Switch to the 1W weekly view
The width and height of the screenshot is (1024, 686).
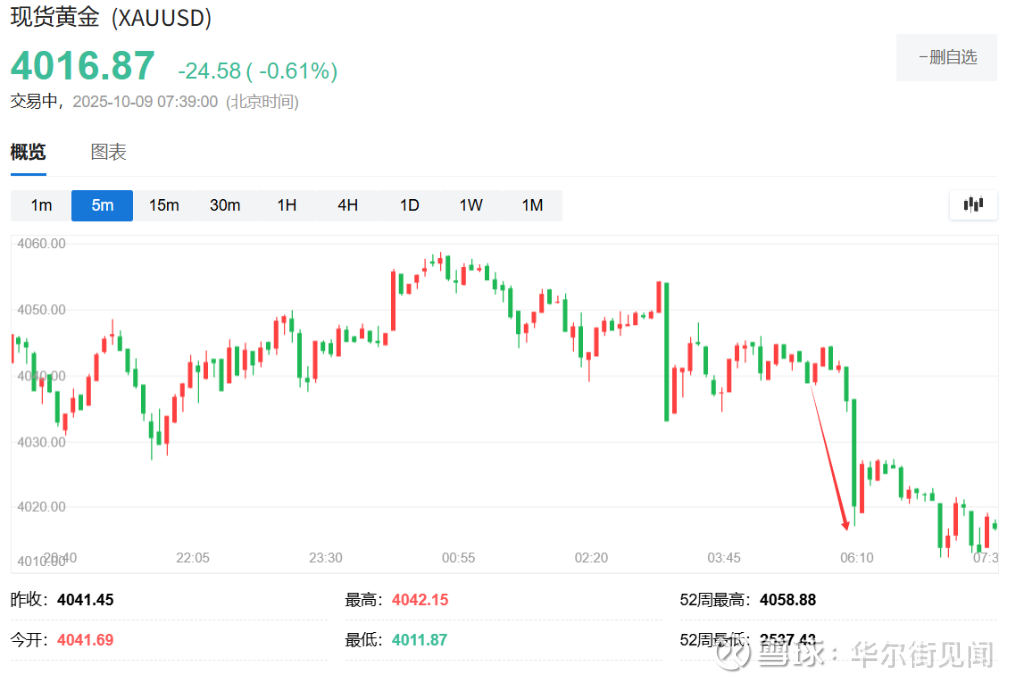pyautogui.click(x=471, y=205)
